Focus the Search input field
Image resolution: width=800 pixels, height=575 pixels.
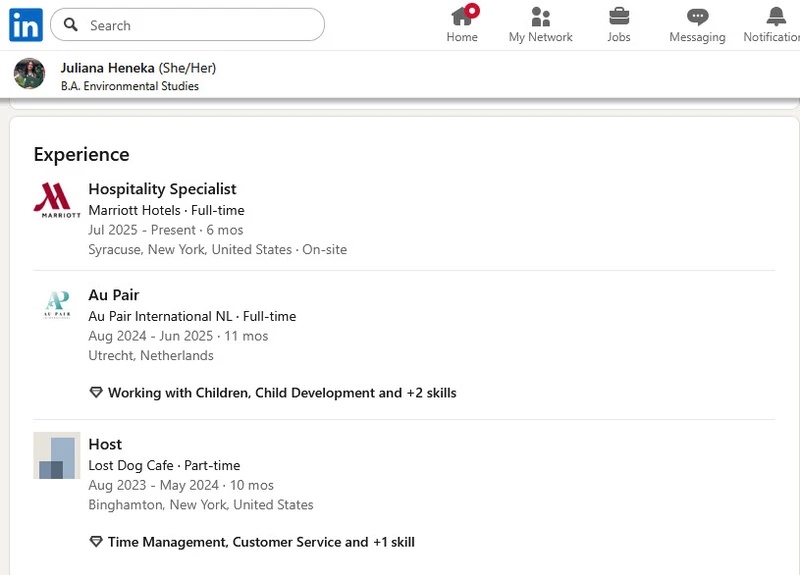click(187, 24)
